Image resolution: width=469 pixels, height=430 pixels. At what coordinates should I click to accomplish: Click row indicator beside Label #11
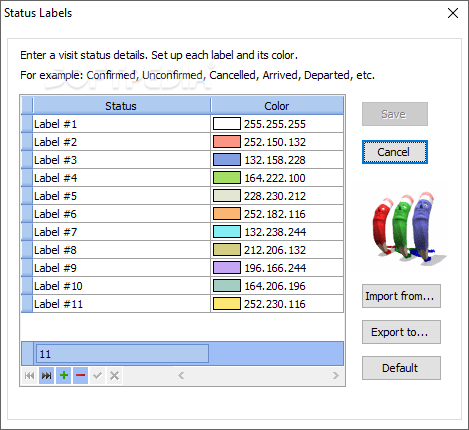(x=27, y=304)
